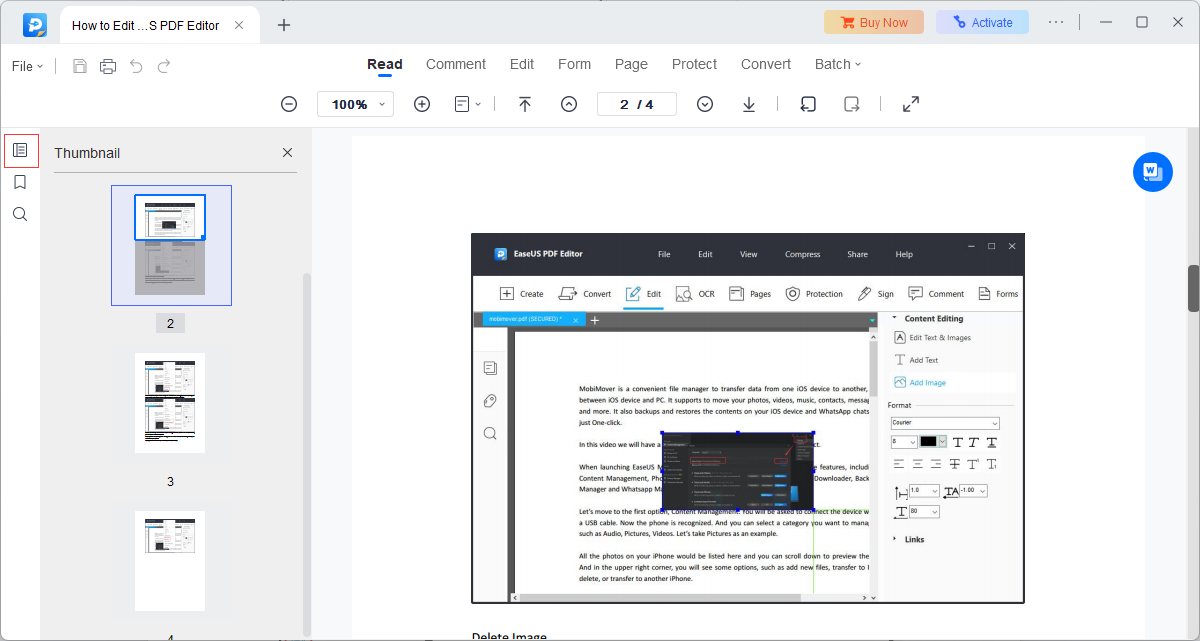Viewport: 1200px width, 641px height.
Task: Select the How to Edit PDF Editor document tab
Action: click(160, 26)
